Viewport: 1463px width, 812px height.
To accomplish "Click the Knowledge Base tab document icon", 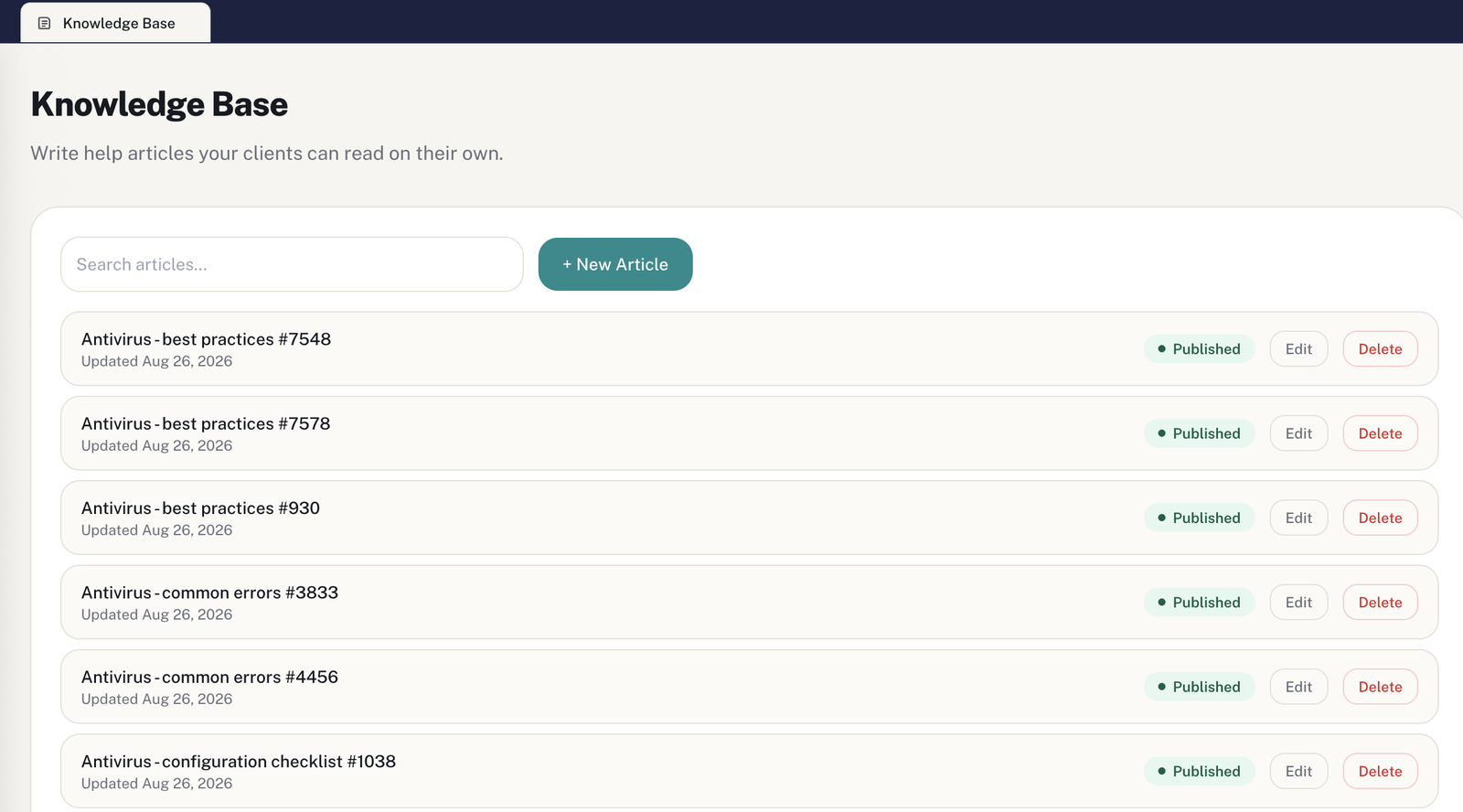I will point(44,23).
